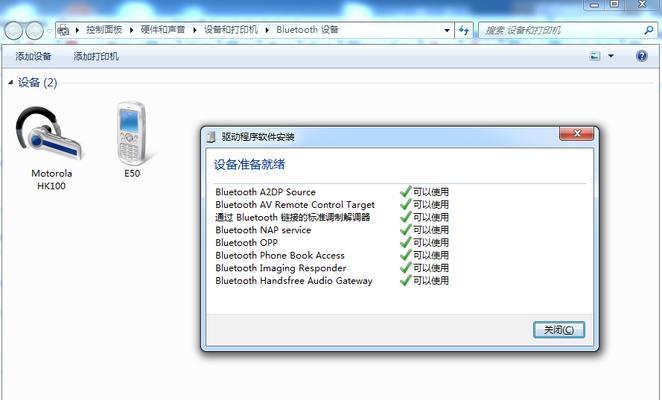
Task: Click the change view icon
Action: pos(595,56)
